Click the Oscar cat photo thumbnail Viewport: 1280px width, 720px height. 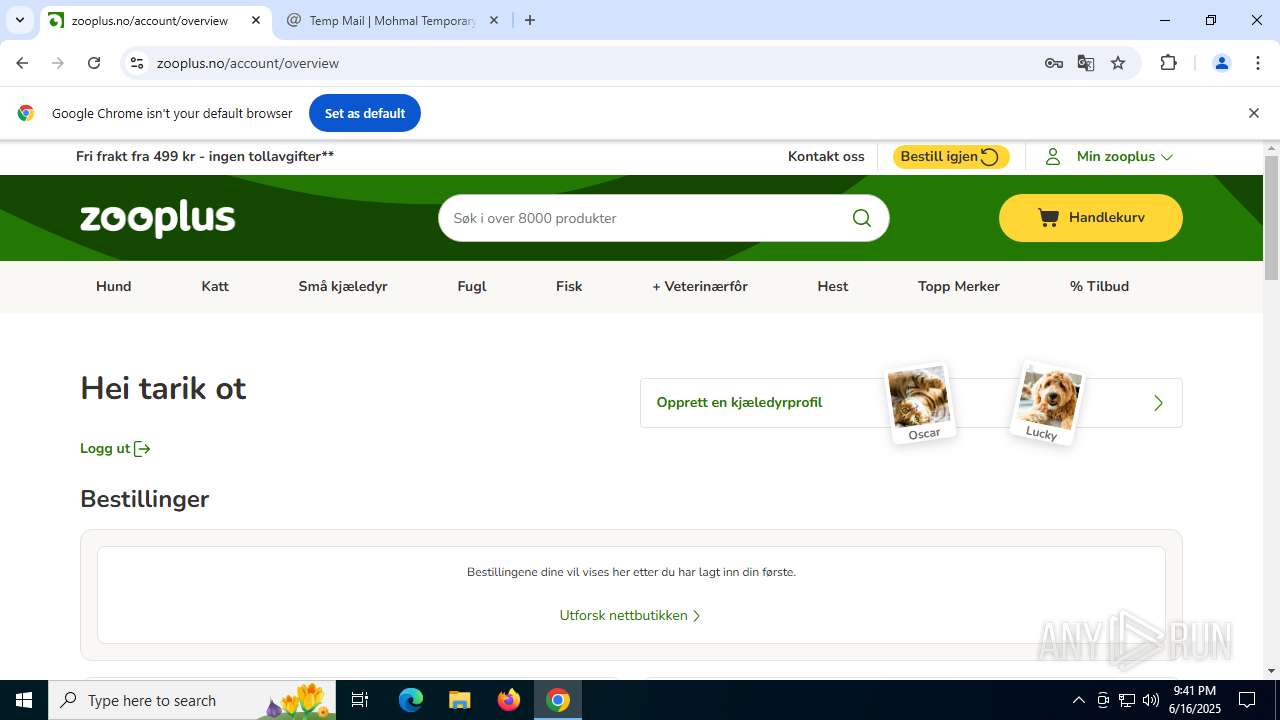pyautogui.click(x=921, y=404)
